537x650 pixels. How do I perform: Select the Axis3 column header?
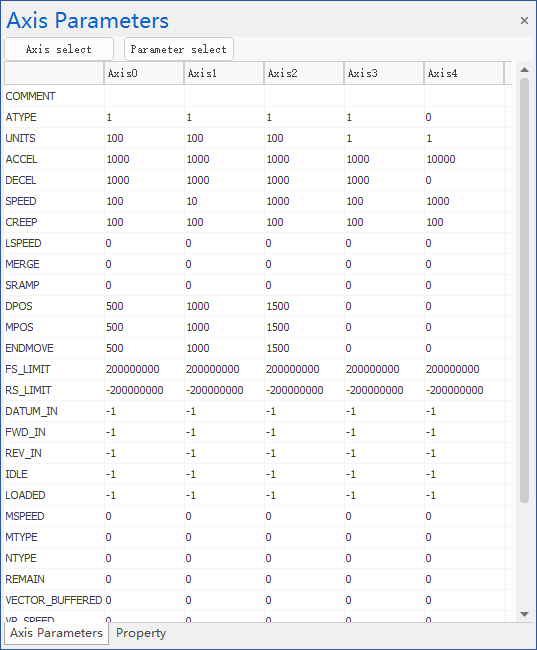[x=384, y=73]
